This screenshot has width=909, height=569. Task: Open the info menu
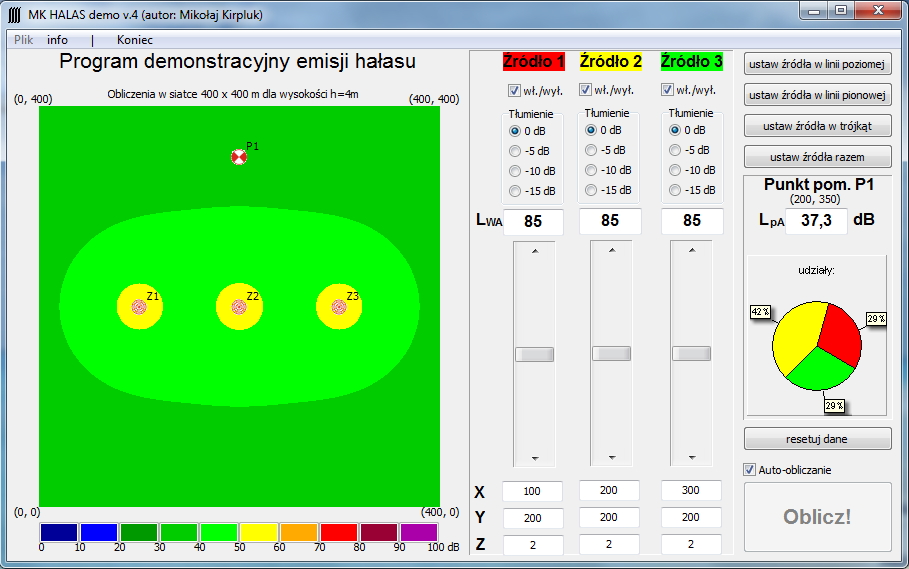click(x=58, y=40)
